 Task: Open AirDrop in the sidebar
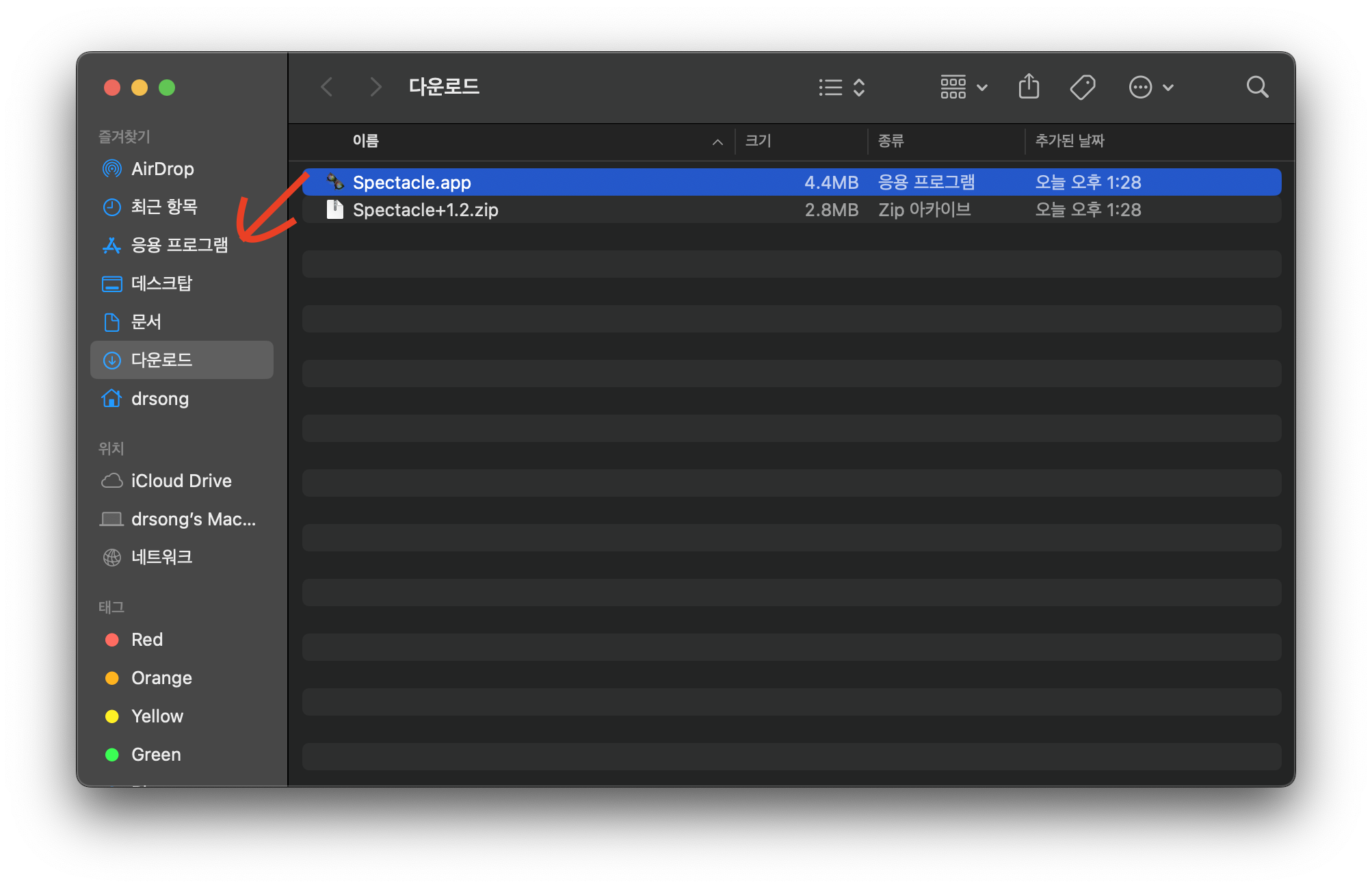coord(162,168)
